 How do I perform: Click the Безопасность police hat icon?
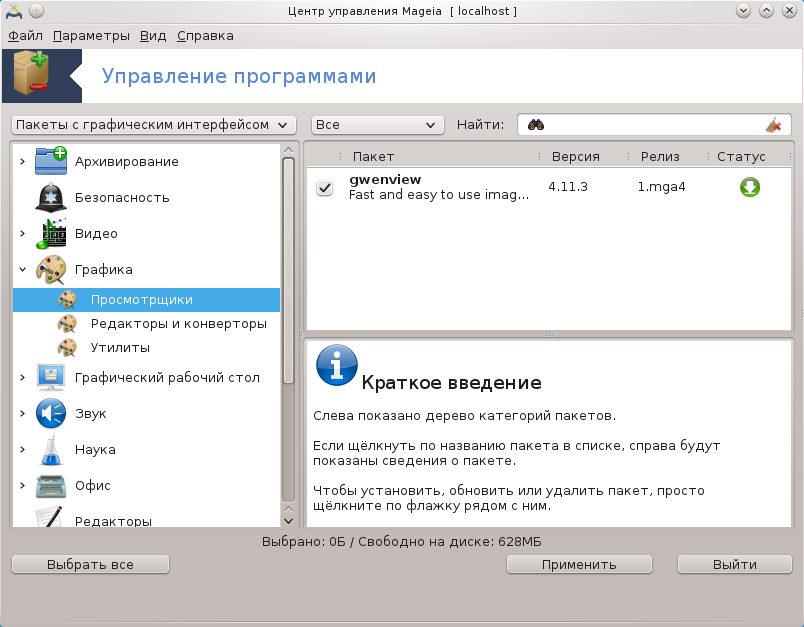click(50, 197)
